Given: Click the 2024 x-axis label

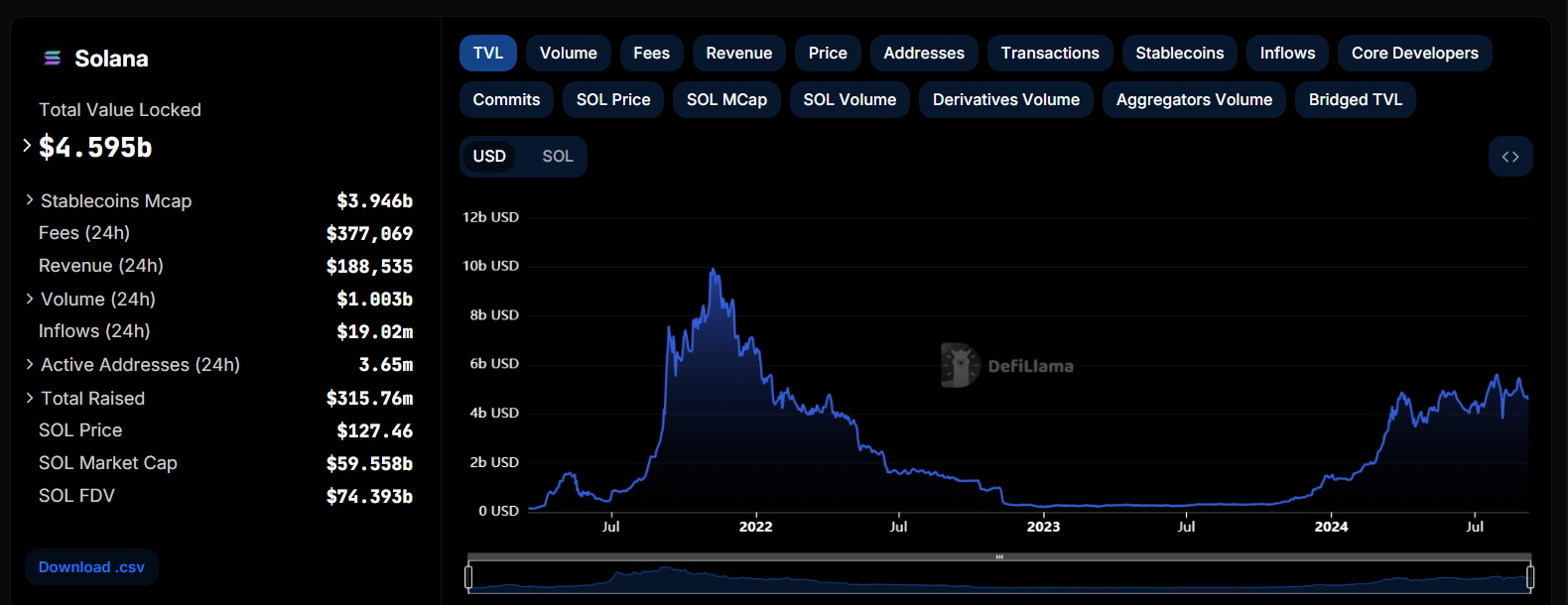Looking at the screenshot, I should click(1331, 527).
